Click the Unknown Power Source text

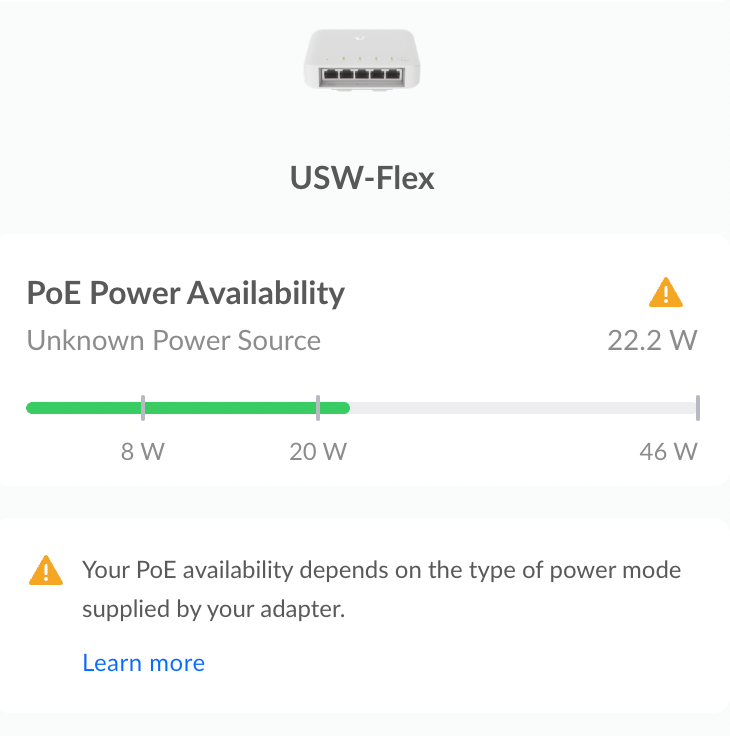click(174, 340)
